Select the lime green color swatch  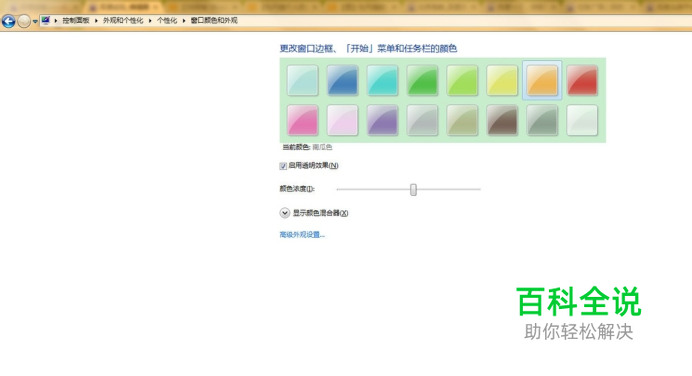[463, 80]
